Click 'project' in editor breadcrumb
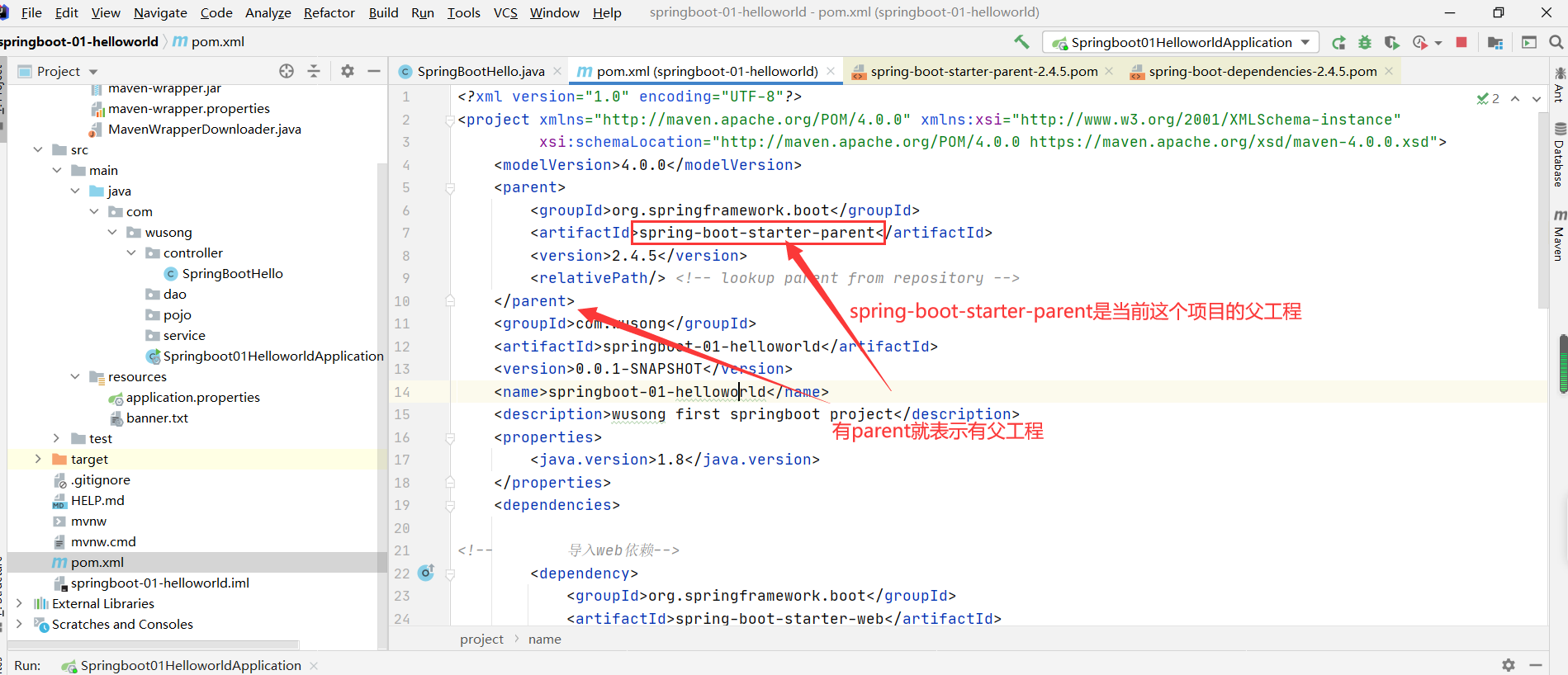This screenshot has height=675, width=1568. [481, 639]
